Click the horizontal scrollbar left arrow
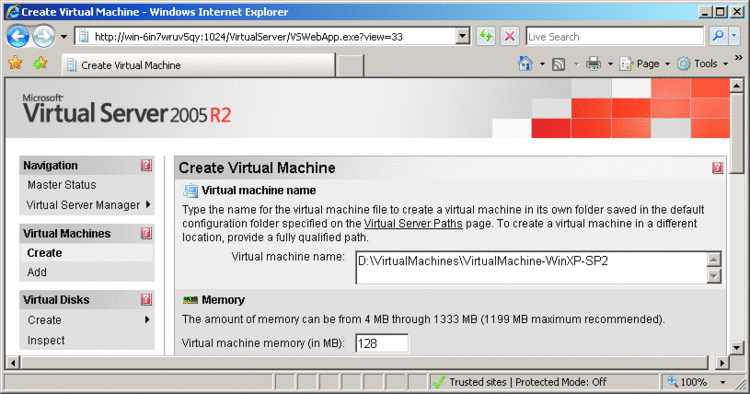This screenshot has height=394, width=750. click(x=13, y=363)
